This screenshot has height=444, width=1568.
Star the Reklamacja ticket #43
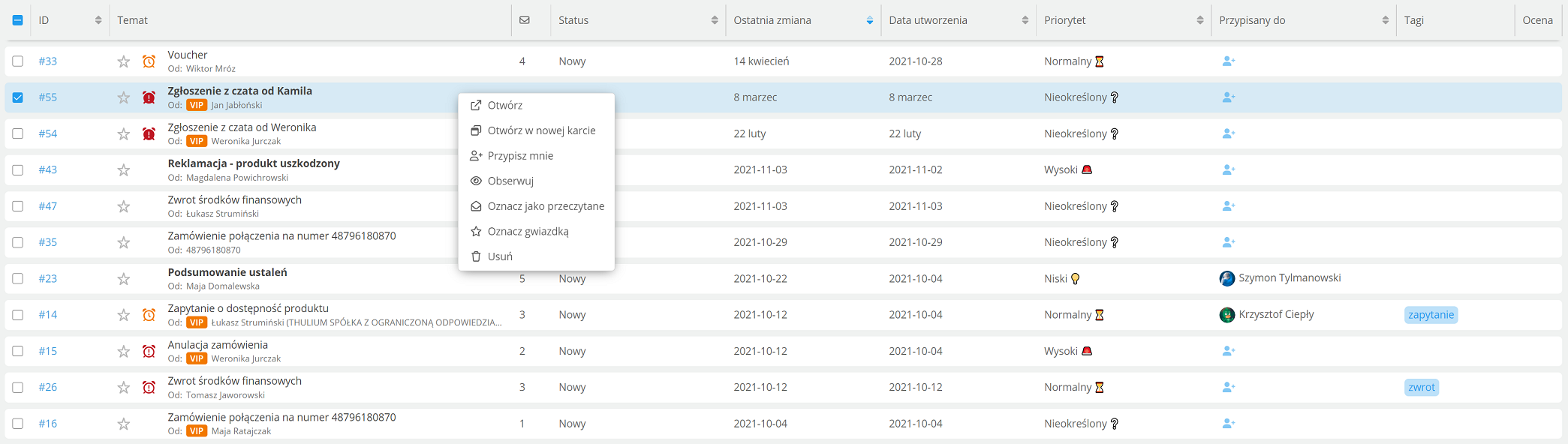click(x=124, y=170)
